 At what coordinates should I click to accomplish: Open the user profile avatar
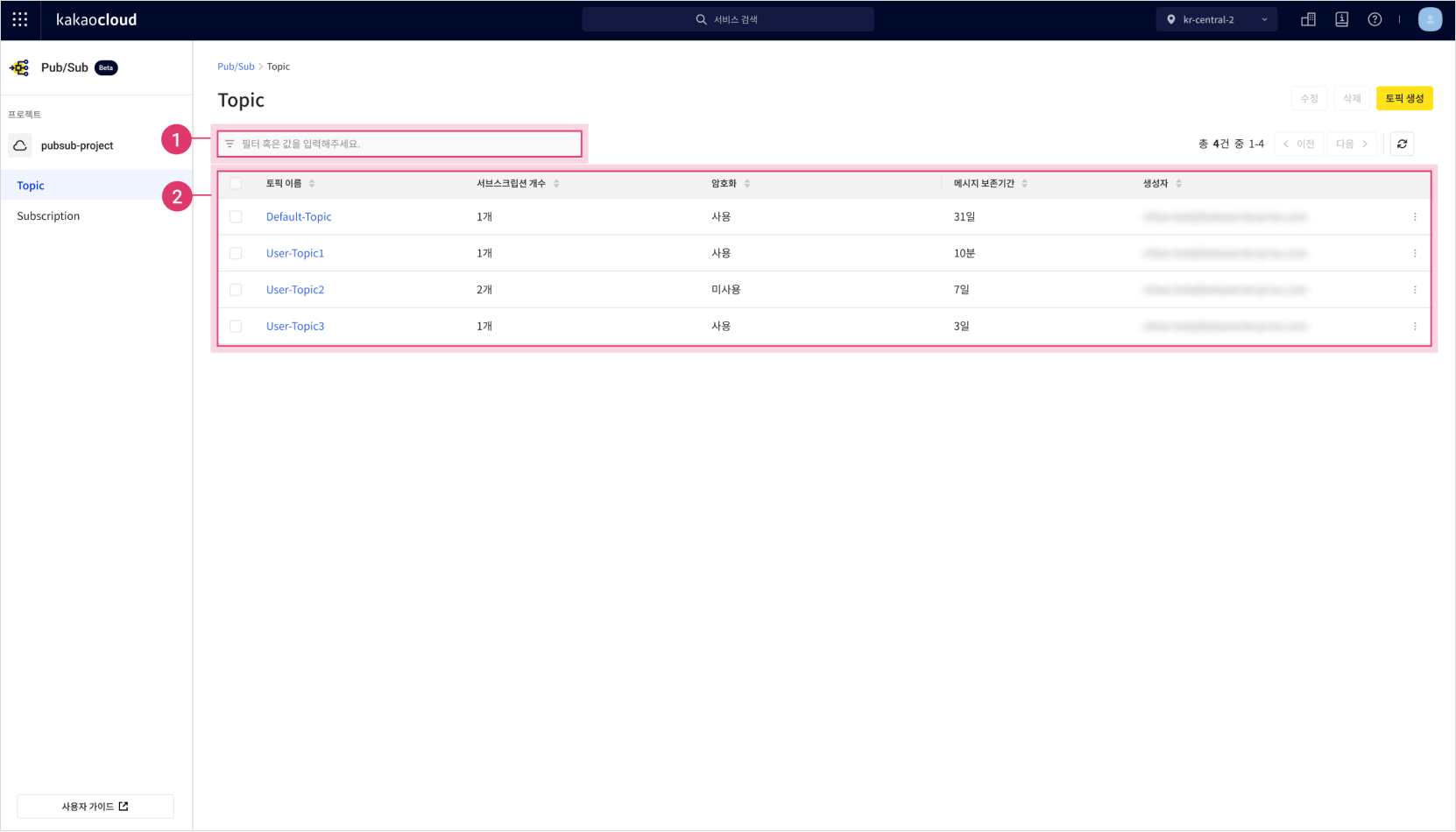point(1430,19)
